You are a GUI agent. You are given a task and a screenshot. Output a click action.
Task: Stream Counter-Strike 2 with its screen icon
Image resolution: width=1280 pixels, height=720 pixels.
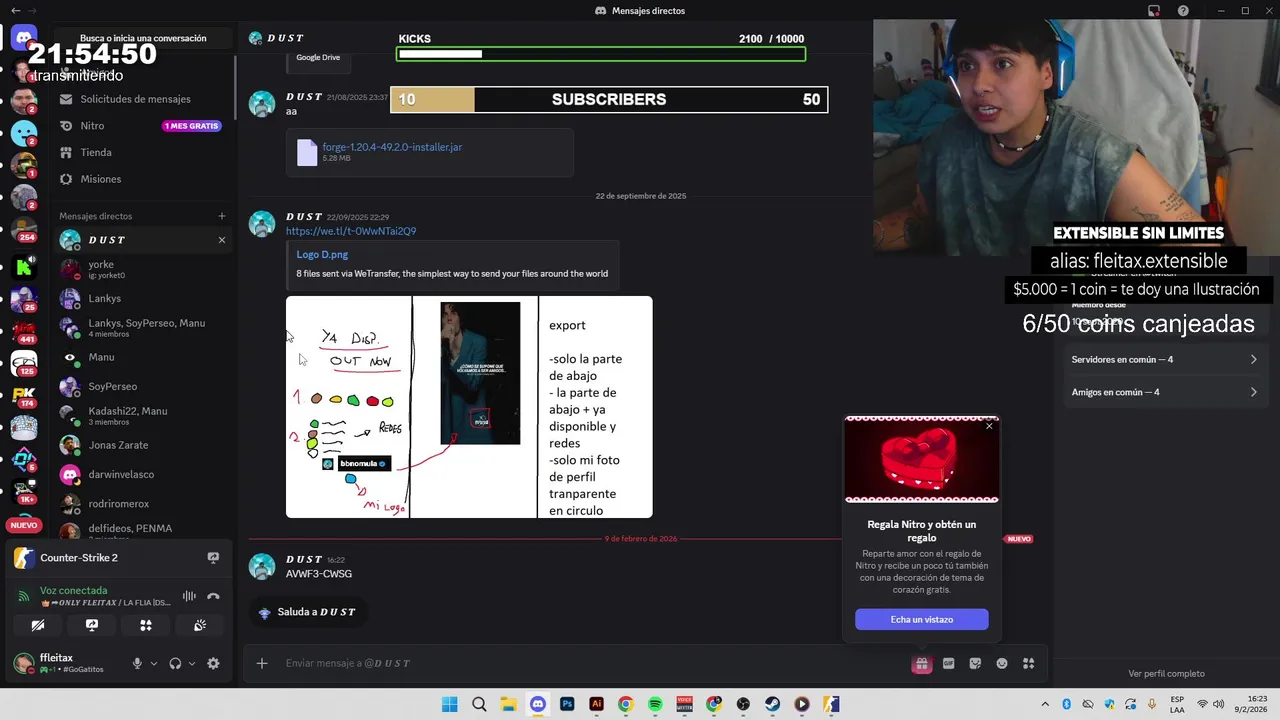(x=213, y=558)
